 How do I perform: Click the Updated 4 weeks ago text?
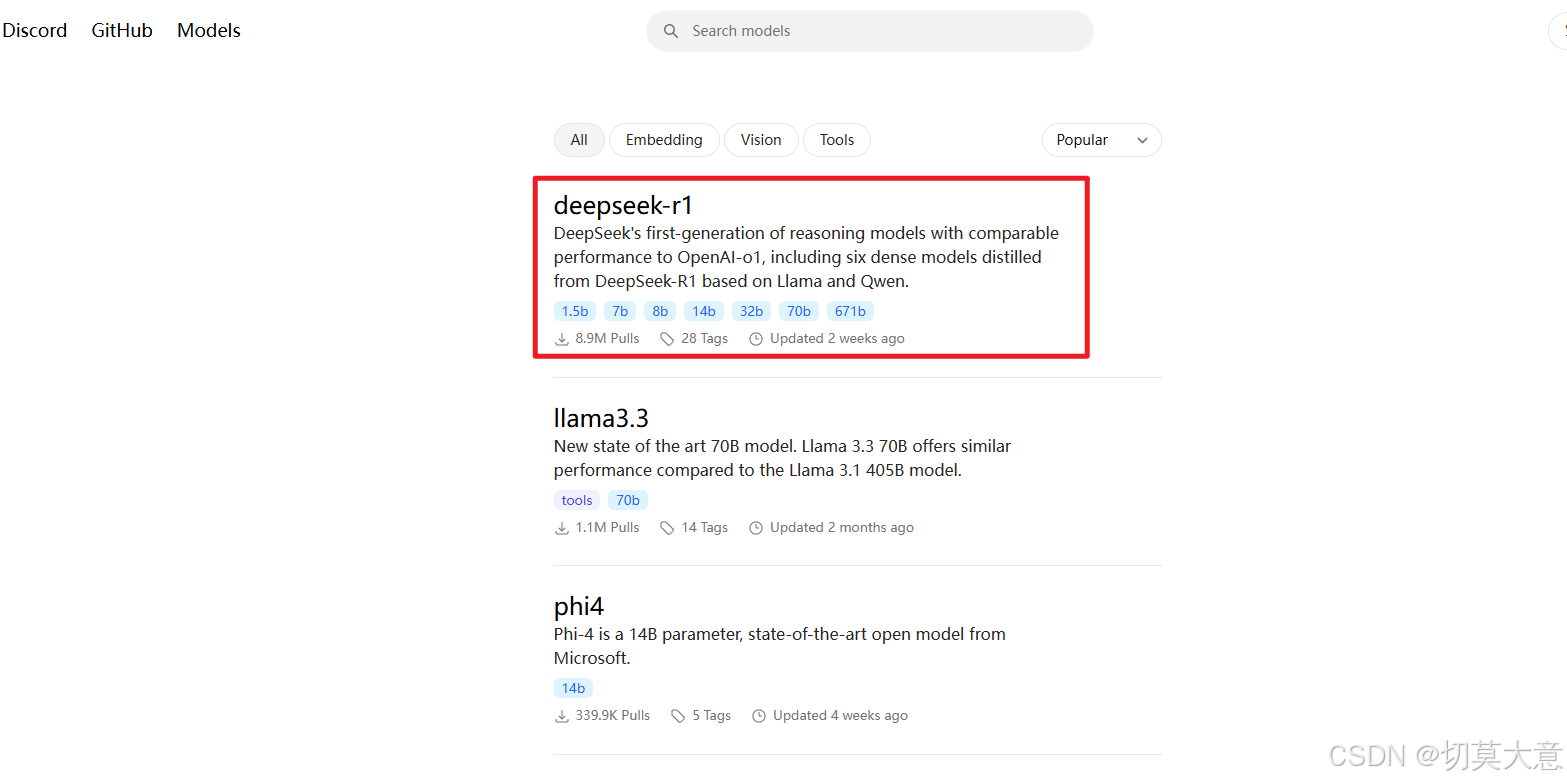point(841,715)
